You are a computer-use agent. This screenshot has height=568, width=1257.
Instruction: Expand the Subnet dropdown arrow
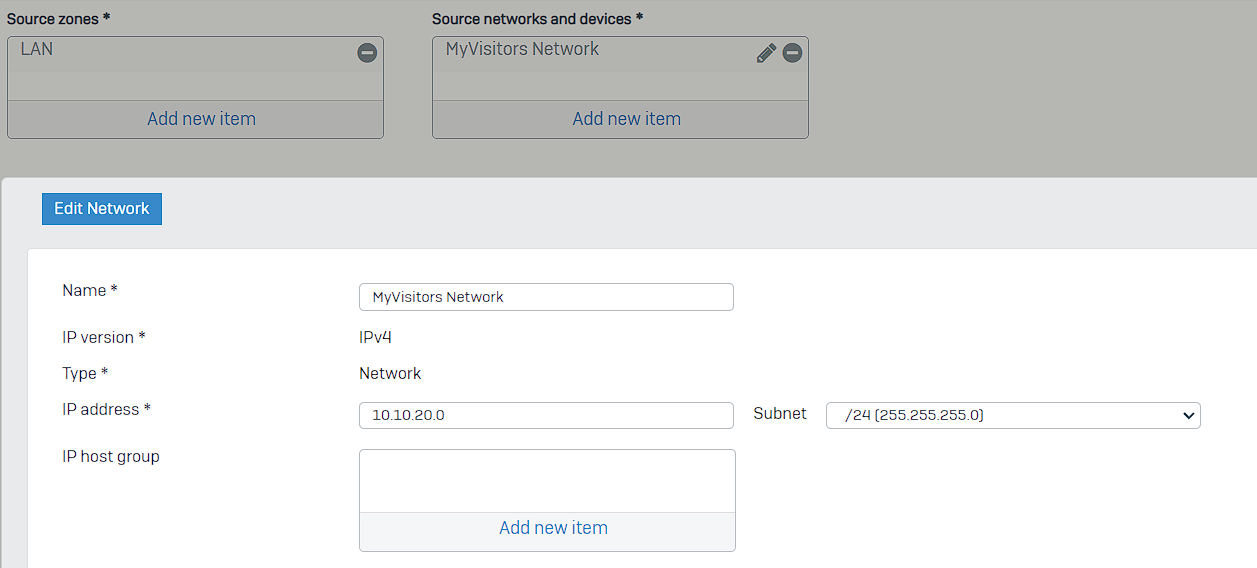pos(1188,415)
